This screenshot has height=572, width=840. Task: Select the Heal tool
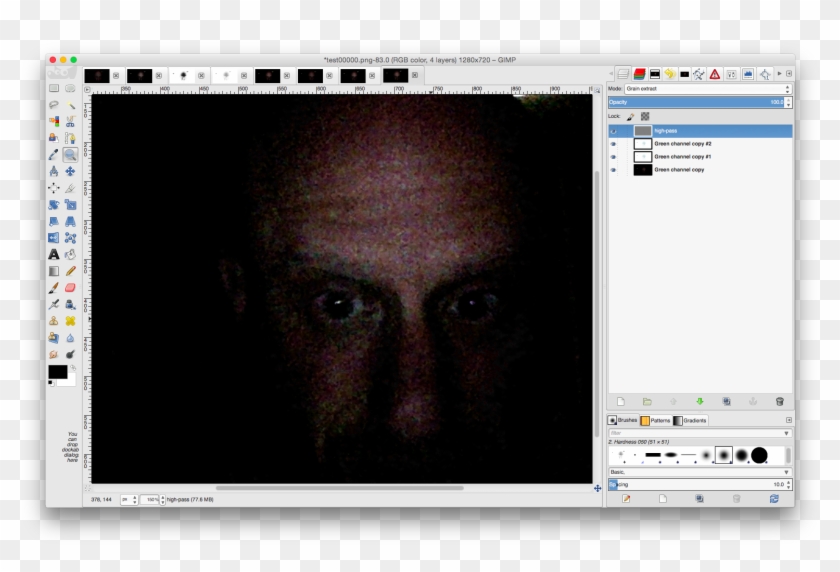(x=70, y=321)
